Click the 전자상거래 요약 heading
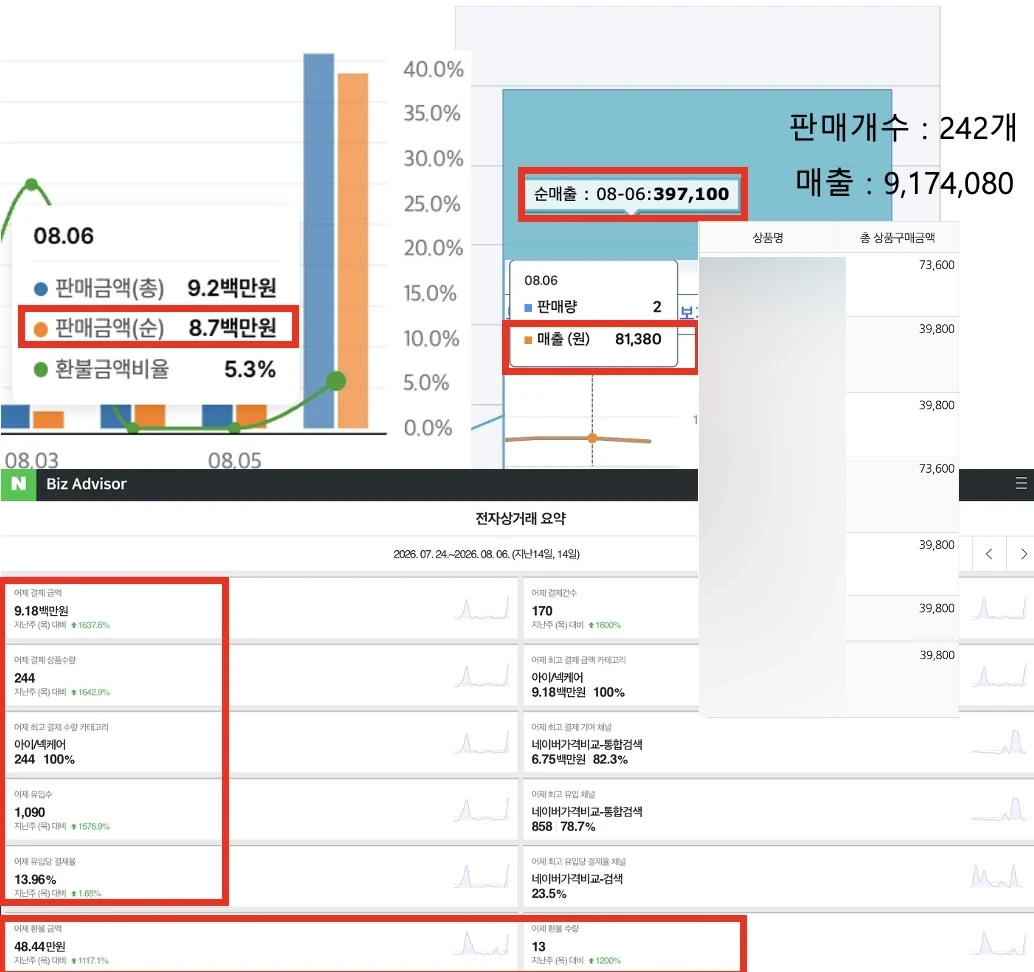 [520, 518]
